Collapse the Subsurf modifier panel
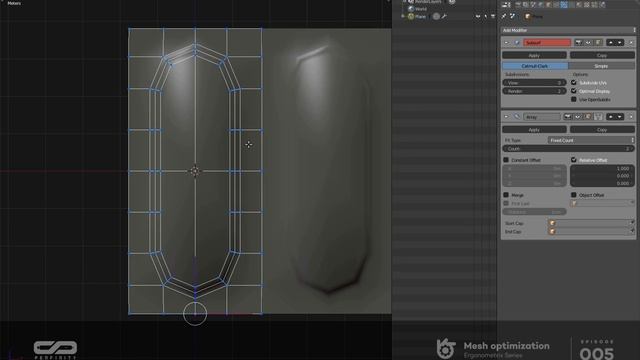Screen dimensions: 640x360 click(x=507, y=42)
